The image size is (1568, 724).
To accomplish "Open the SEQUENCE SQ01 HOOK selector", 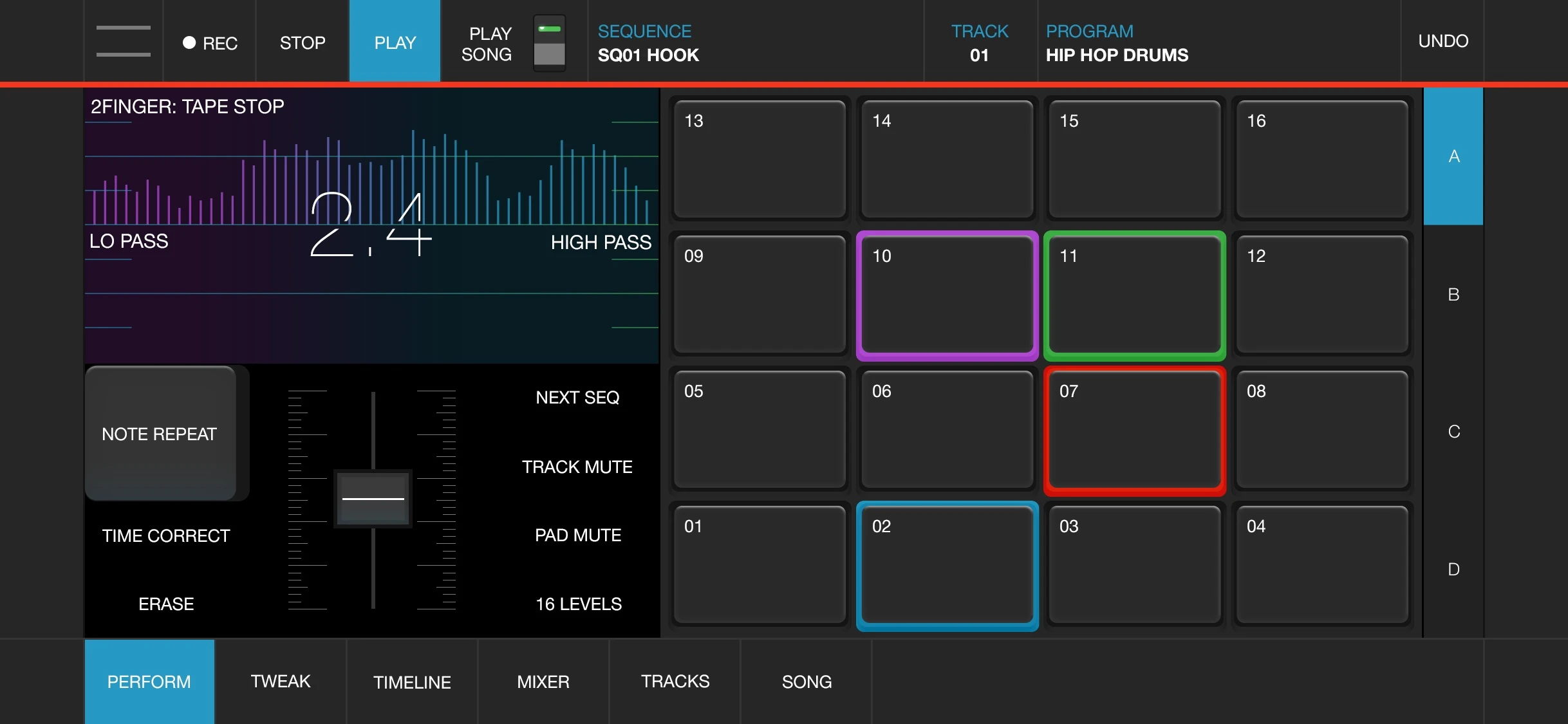I will (755, 42).
